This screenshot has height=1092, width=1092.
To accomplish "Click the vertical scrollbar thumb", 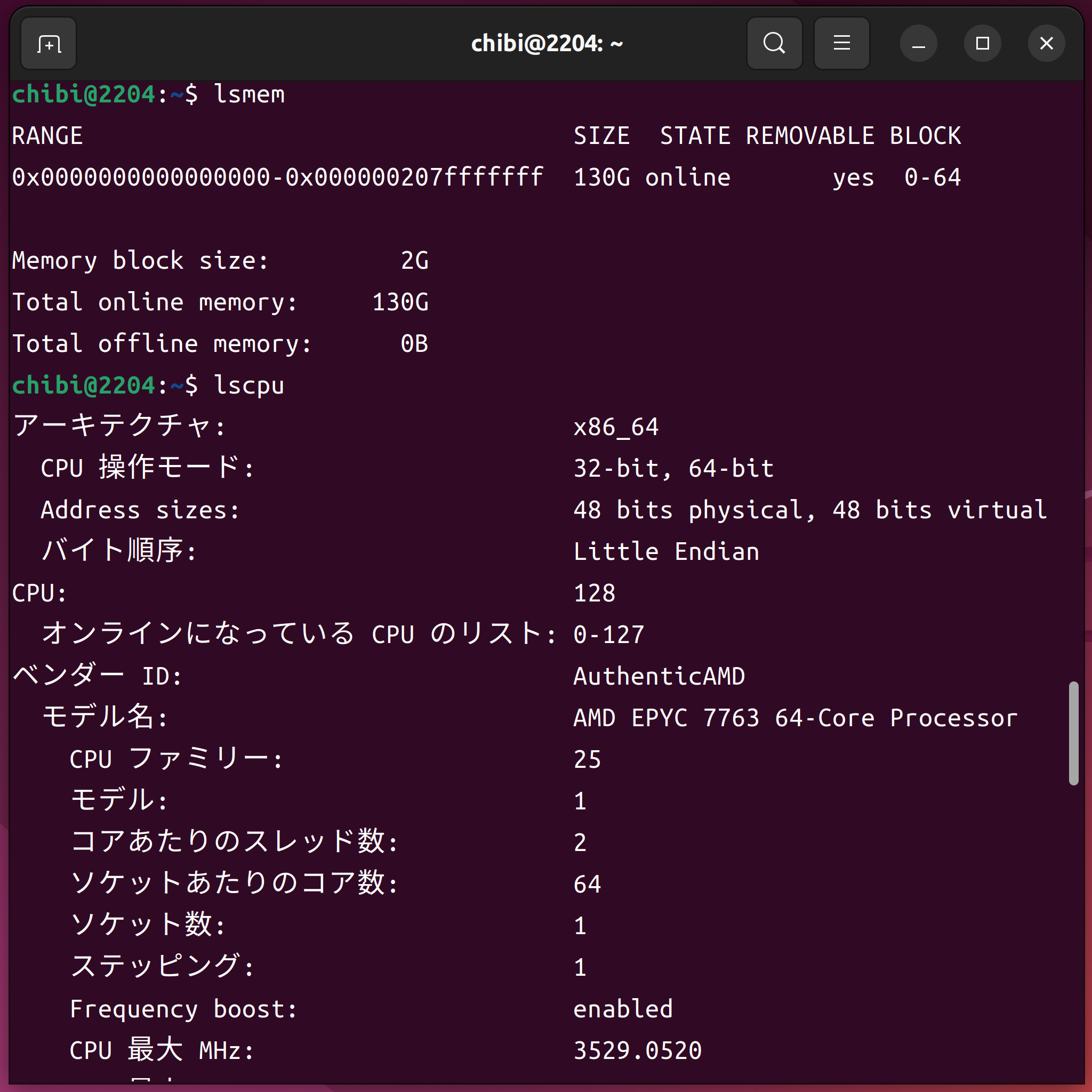I will [x=1073, y=733].
